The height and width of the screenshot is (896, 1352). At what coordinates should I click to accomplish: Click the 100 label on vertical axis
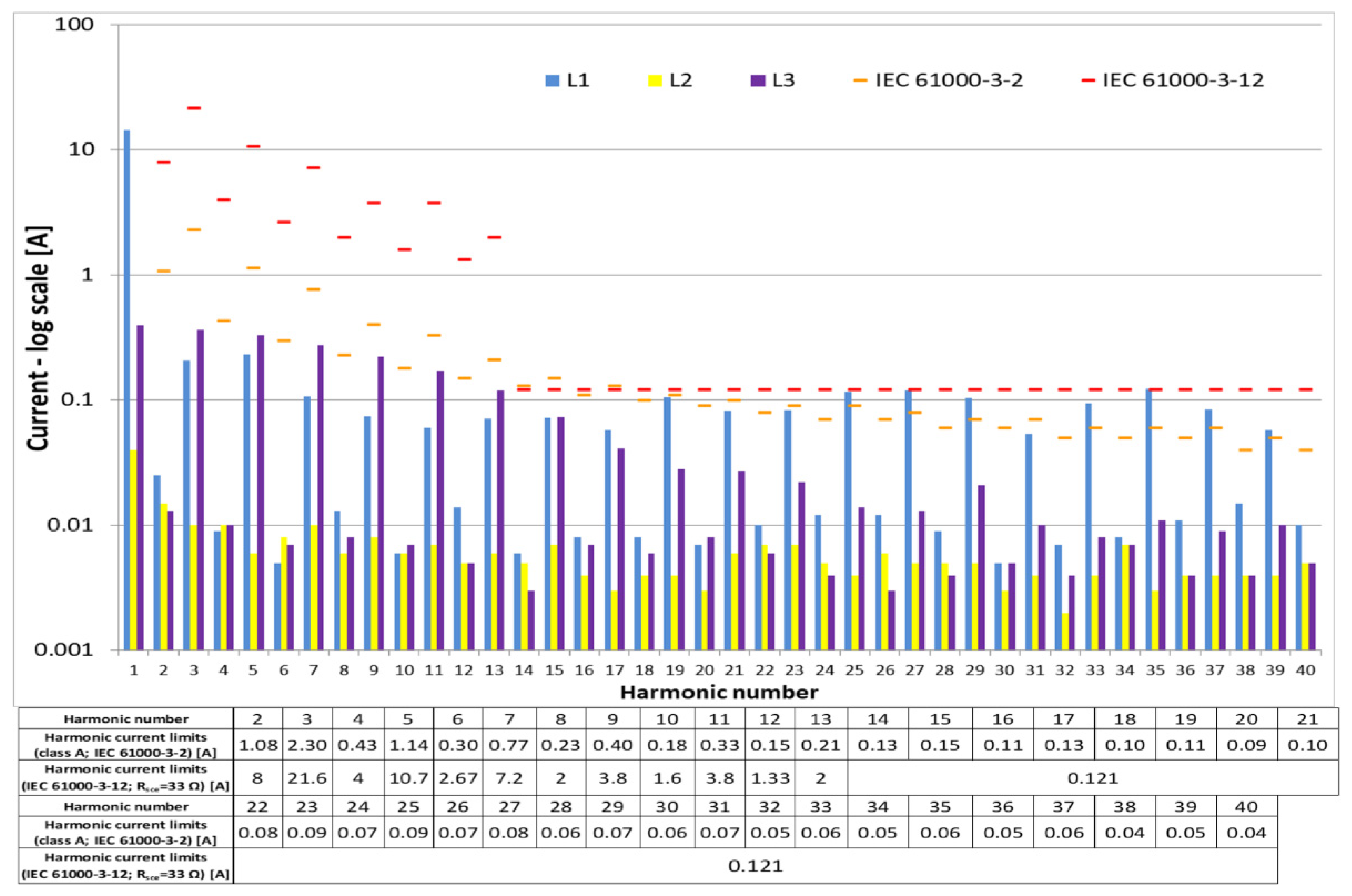coord(74,25)
